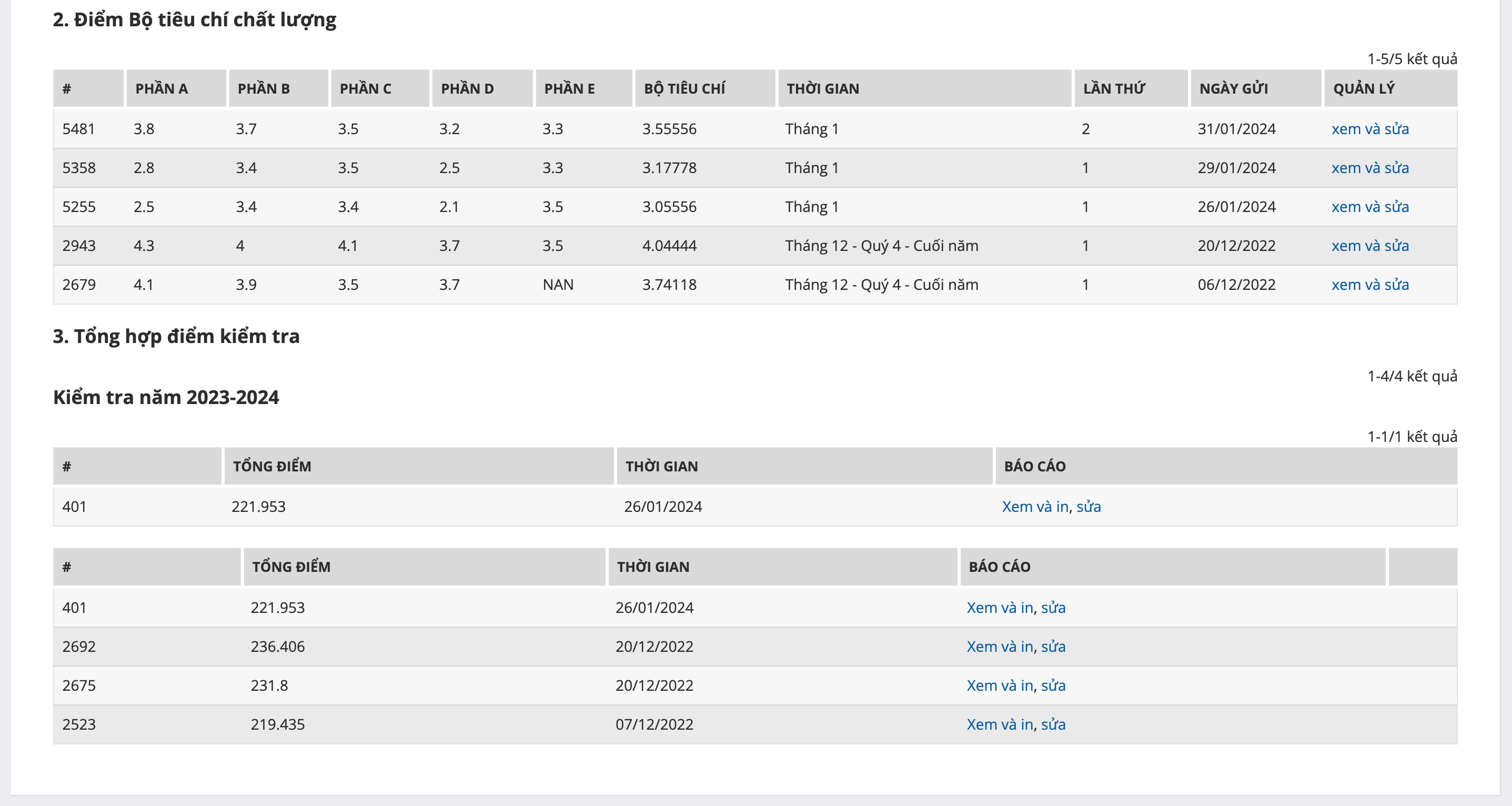Open 'xem và sửa' for row 5255

tap(1369, 207)
